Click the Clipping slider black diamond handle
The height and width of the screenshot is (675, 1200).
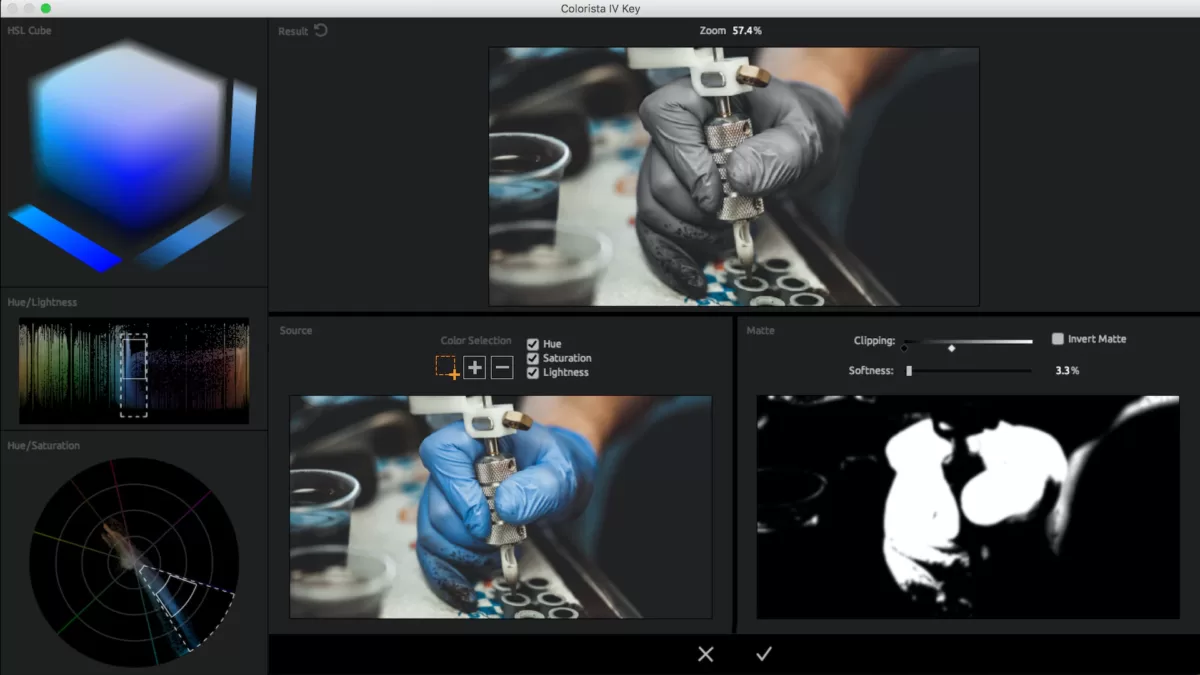904,348
